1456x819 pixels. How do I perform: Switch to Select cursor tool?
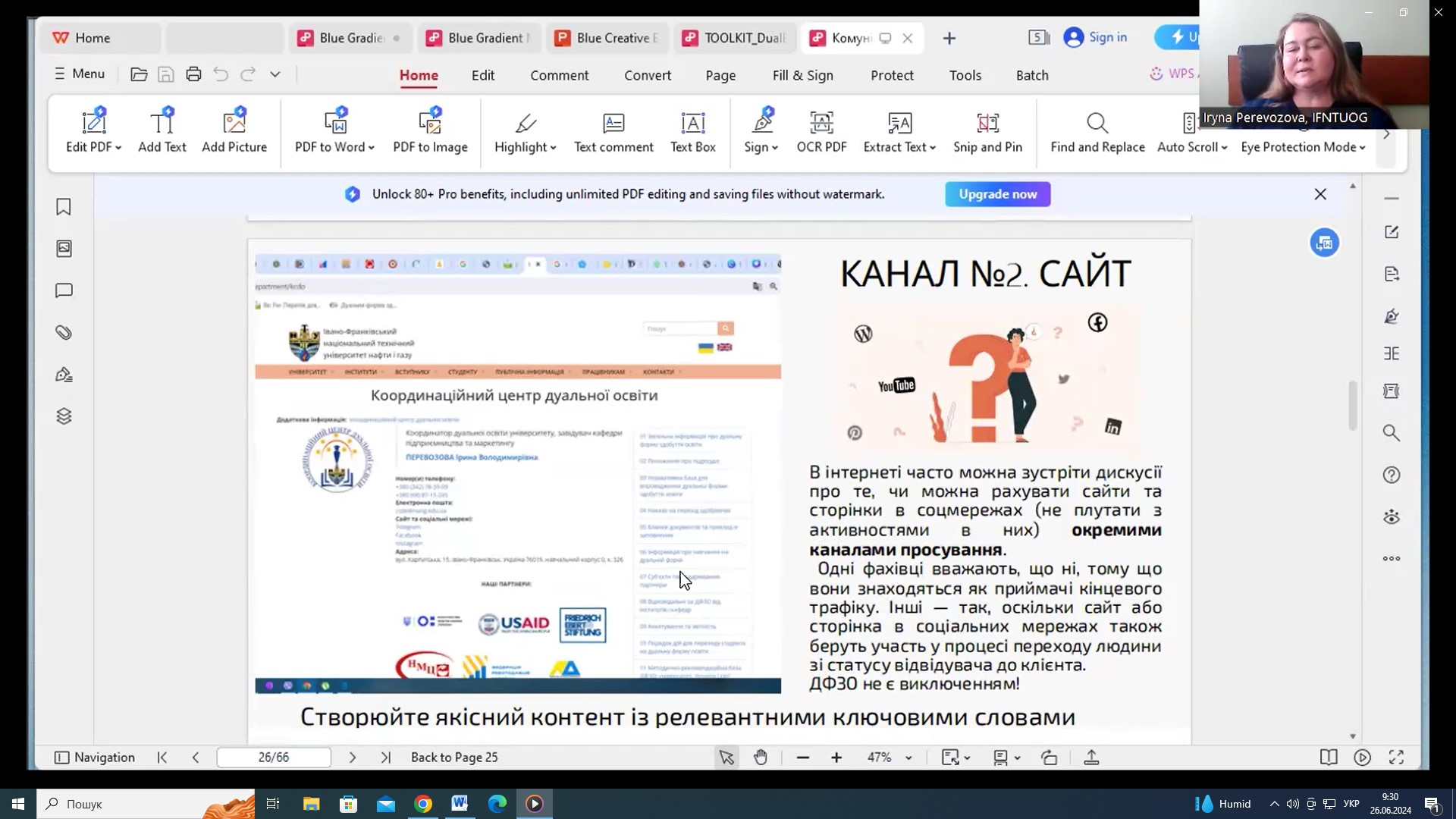(x=726, y=758)
